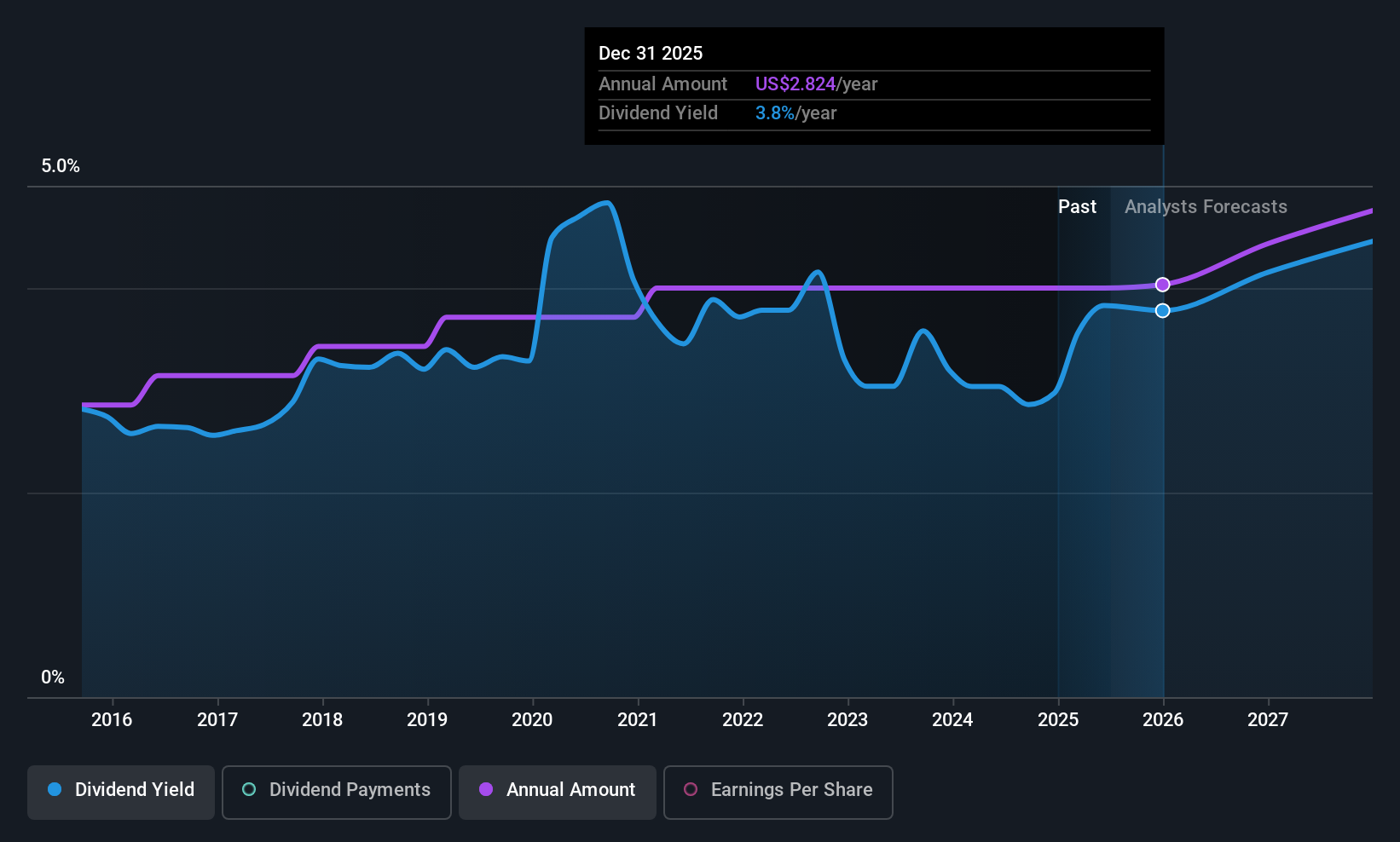Screen dimensions: 1400x842
Task: Click the Analysts Forecasts label
Action: 1206,206
